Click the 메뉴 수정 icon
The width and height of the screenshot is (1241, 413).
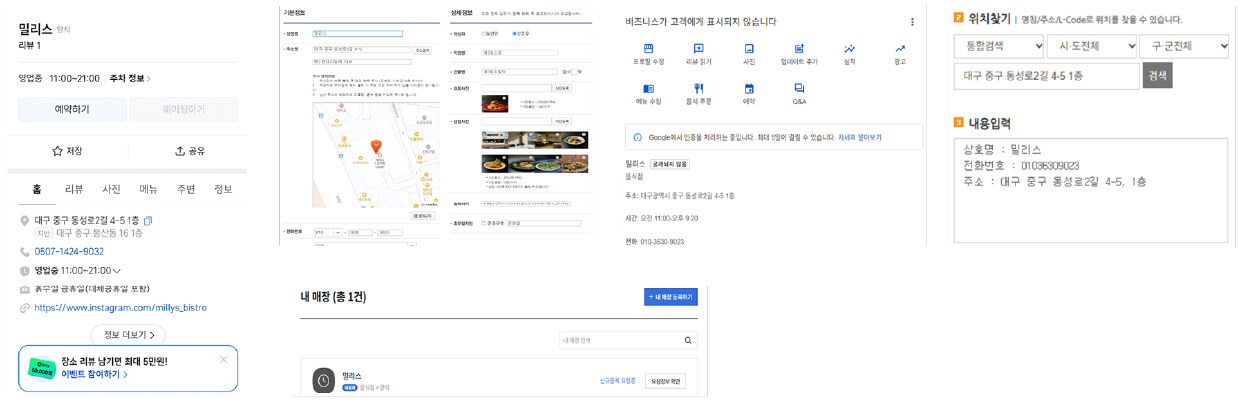coord(649,88)
